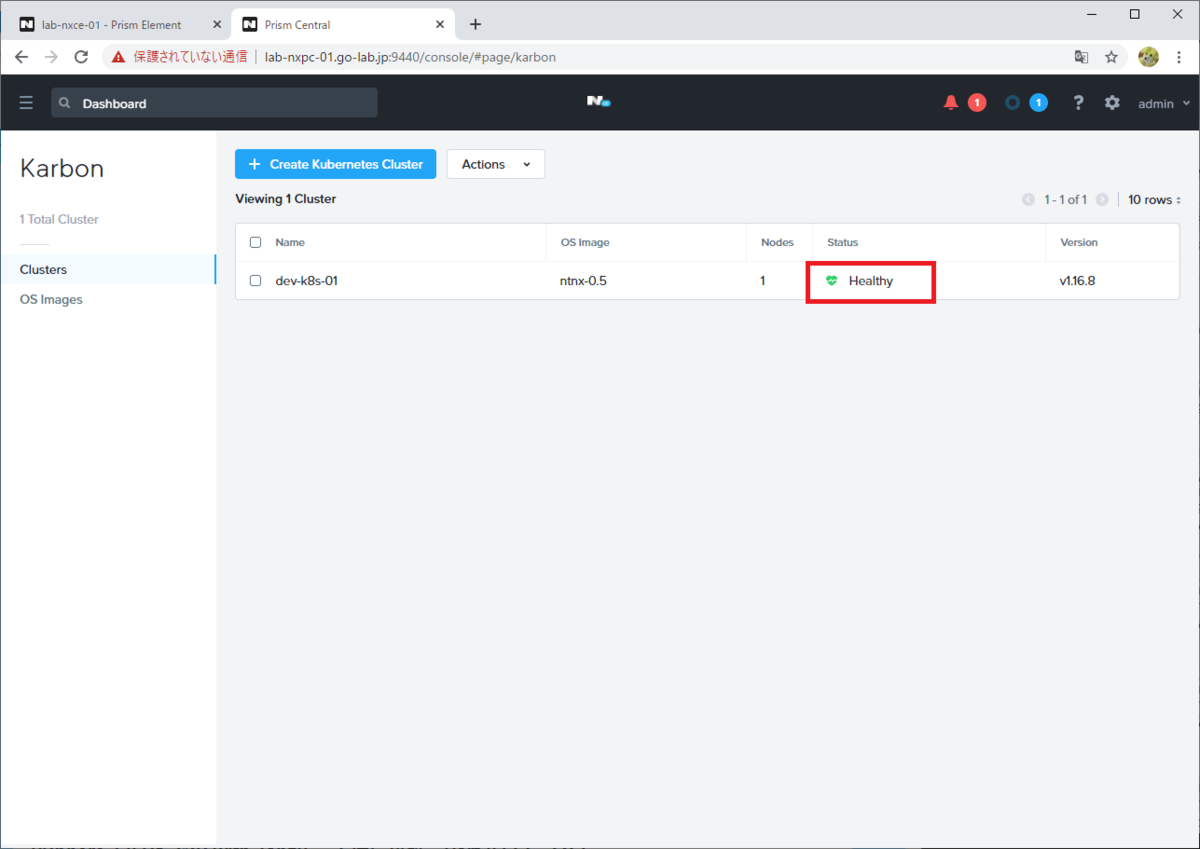Click the 1 Total Cluster text
Screen dimensions: 1200x849
(x=60, y=219)
